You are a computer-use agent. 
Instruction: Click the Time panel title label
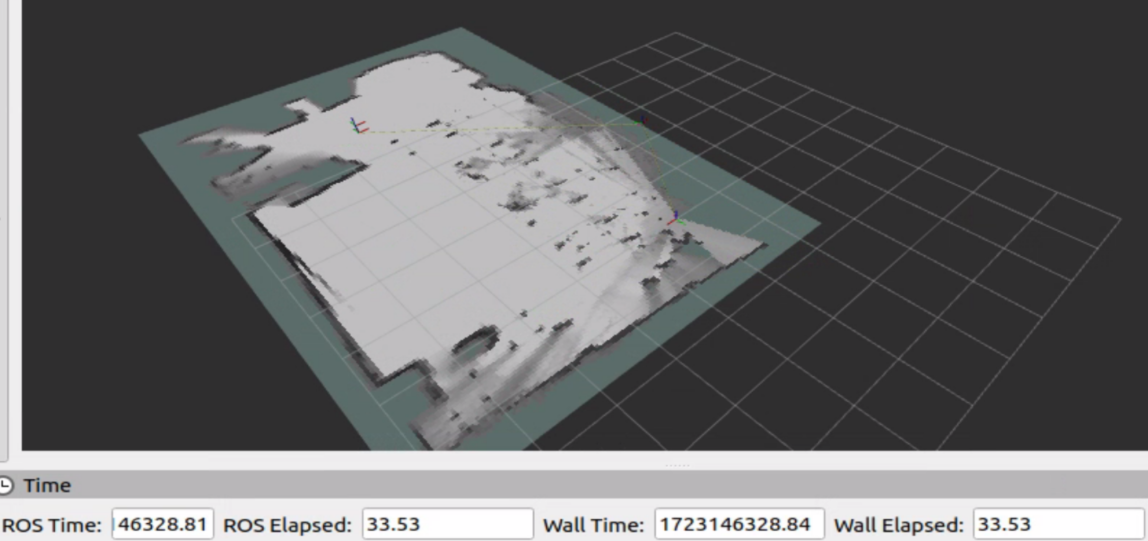47,486
